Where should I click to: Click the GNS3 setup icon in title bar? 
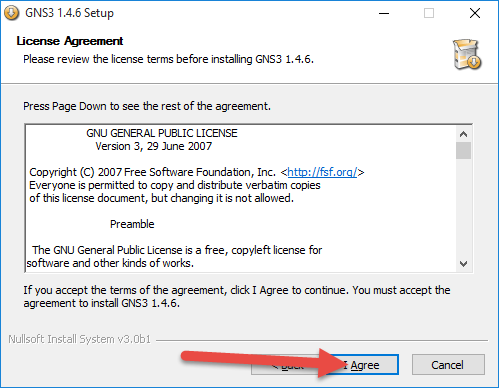[11, 13]
